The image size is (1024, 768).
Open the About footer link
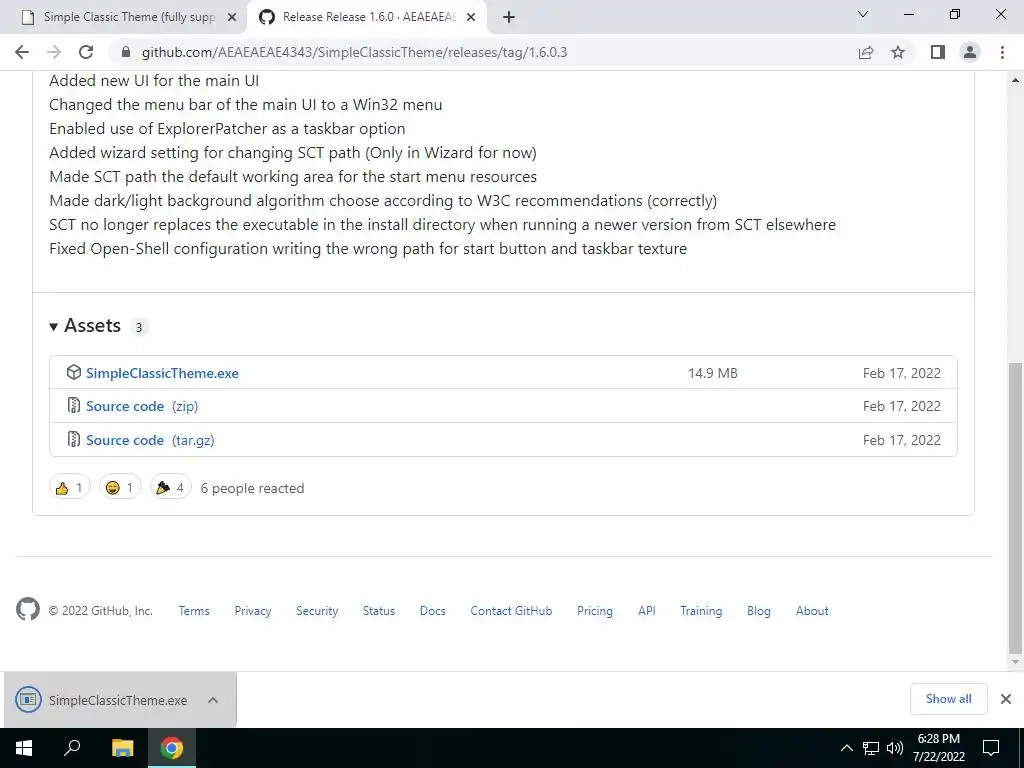click(x=812, y=611)
